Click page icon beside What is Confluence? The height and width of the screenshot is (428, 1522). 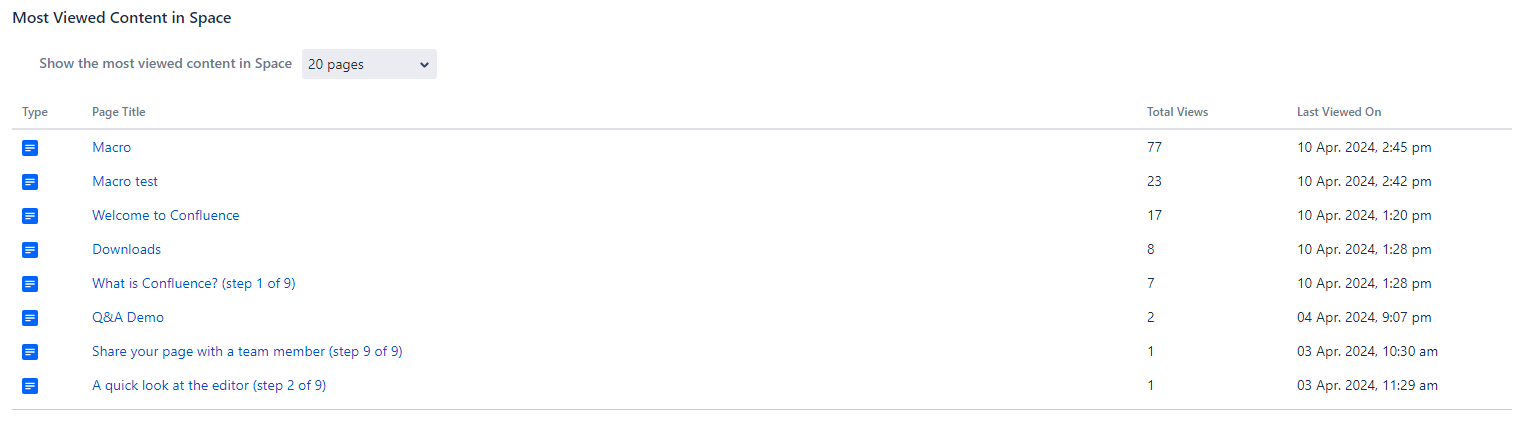pyautogui.click(x=30, y=284)
